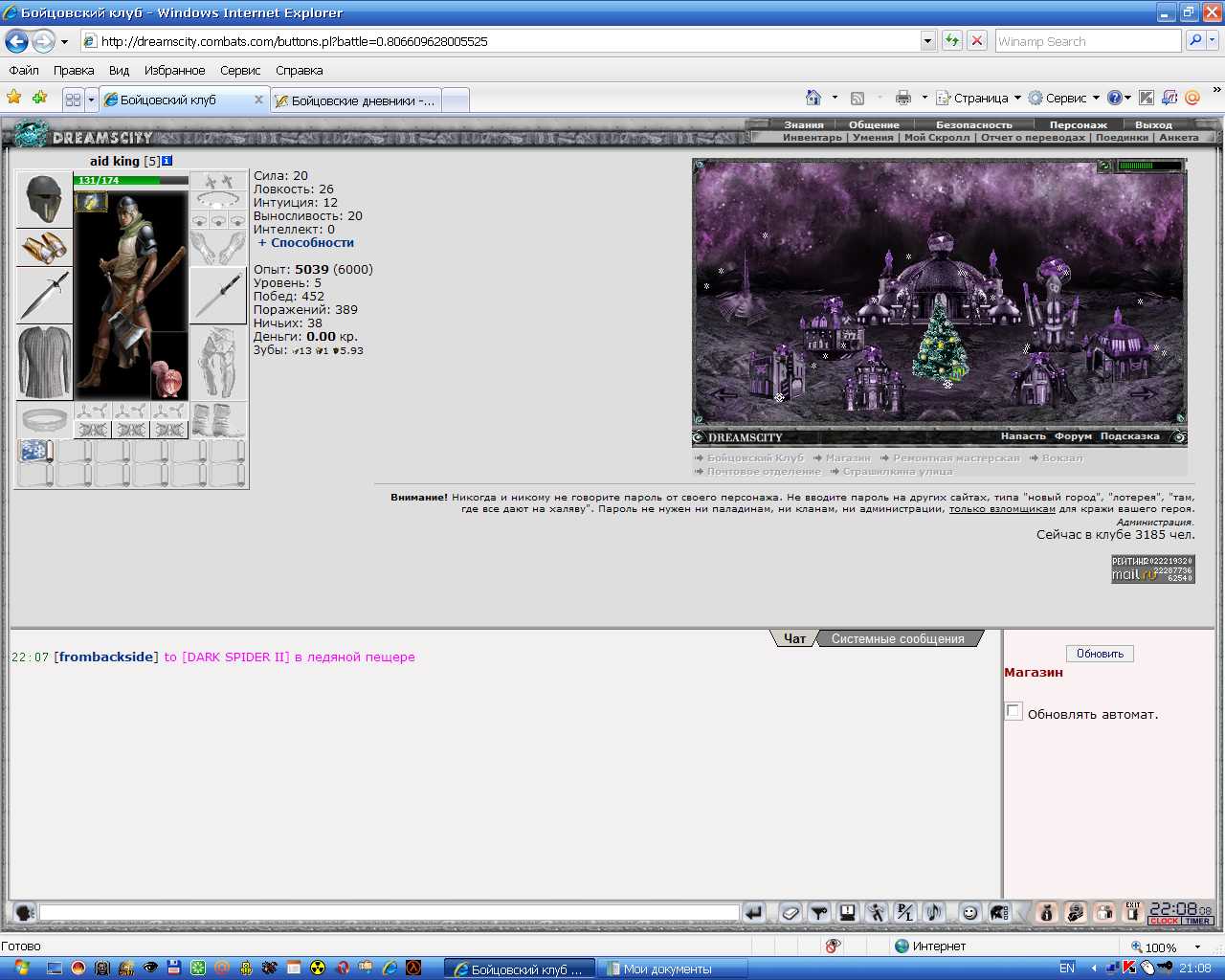Open the equipped helmet slot
Viewport: 1225px width, 980px height.
tap(44, 199)
